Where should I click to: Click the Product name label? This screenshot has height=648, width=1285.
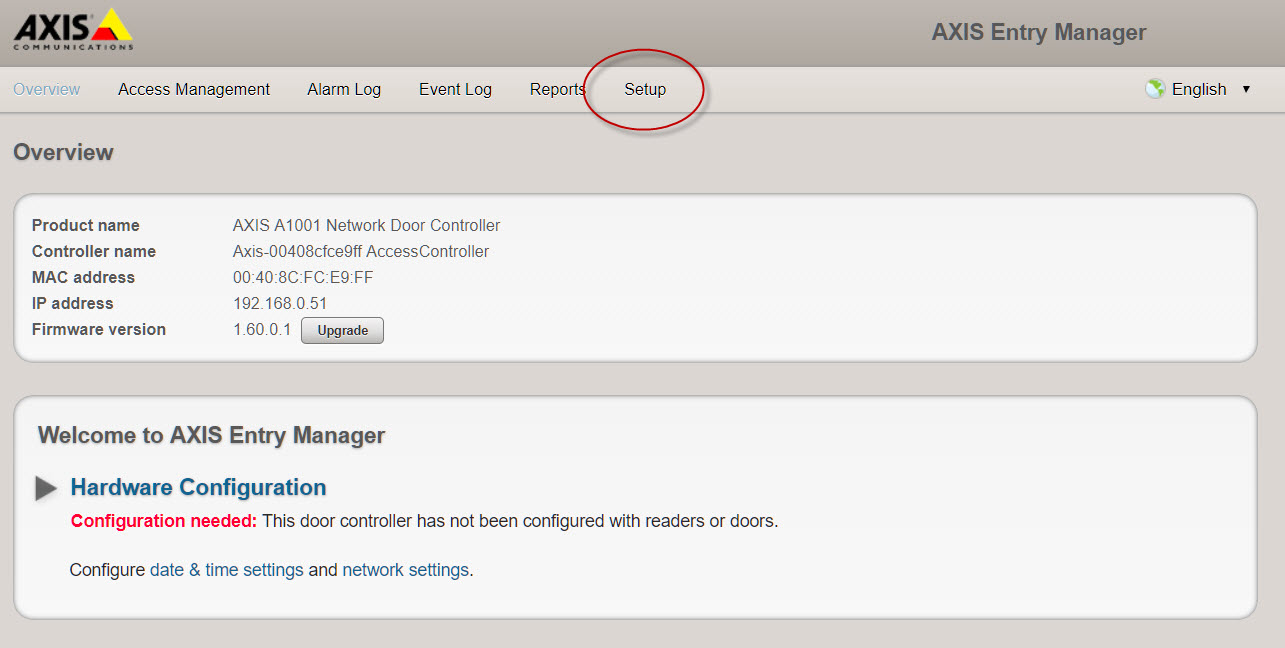tap(86, 226)
